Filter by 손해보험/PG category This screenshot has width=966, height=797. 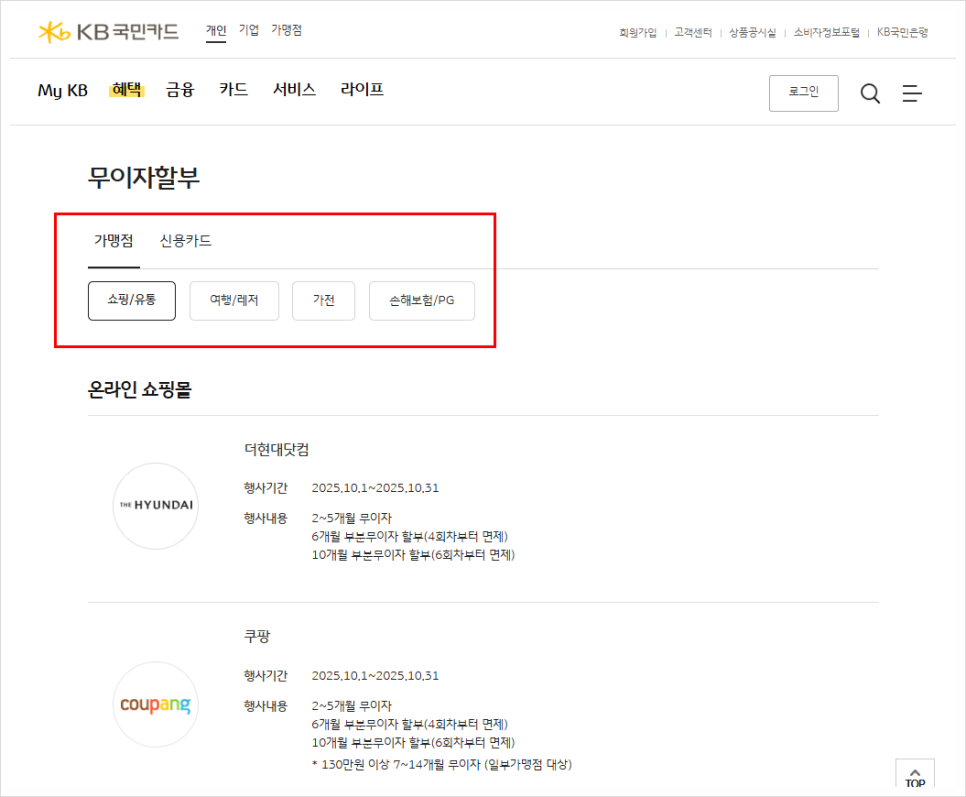[421, 300]
